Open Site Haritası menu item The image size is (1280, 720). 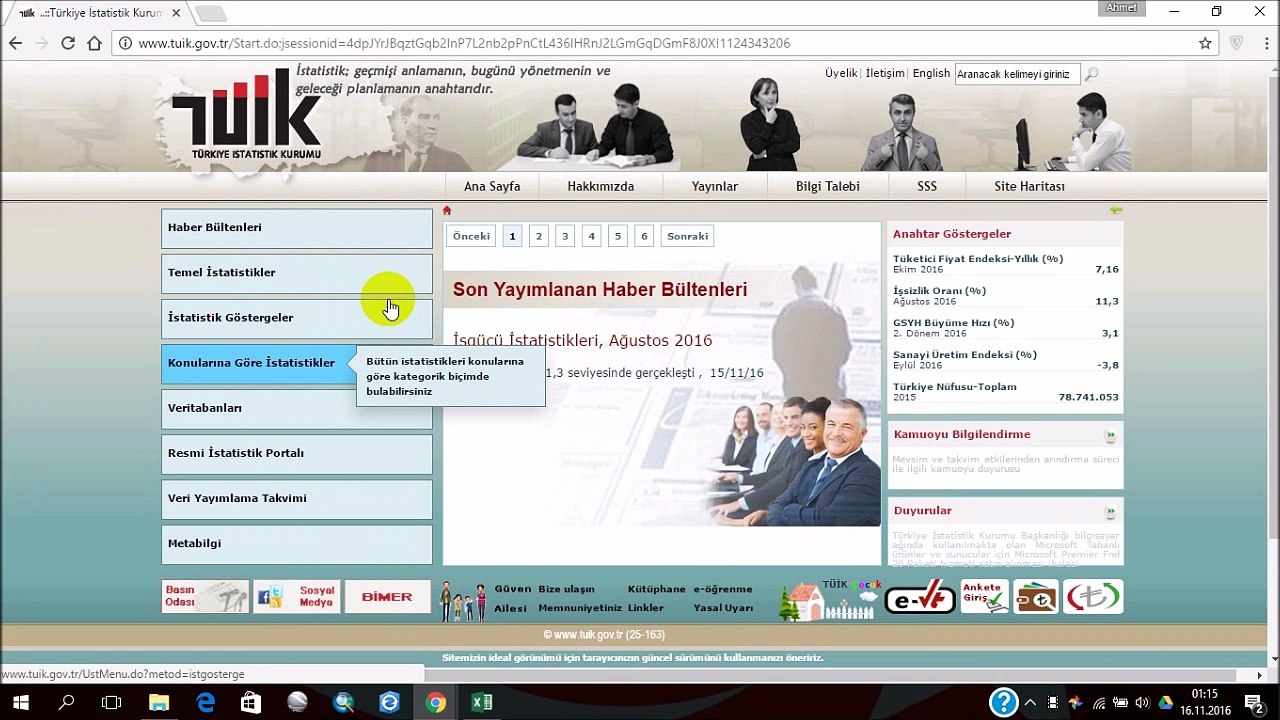click(1029, 186)
